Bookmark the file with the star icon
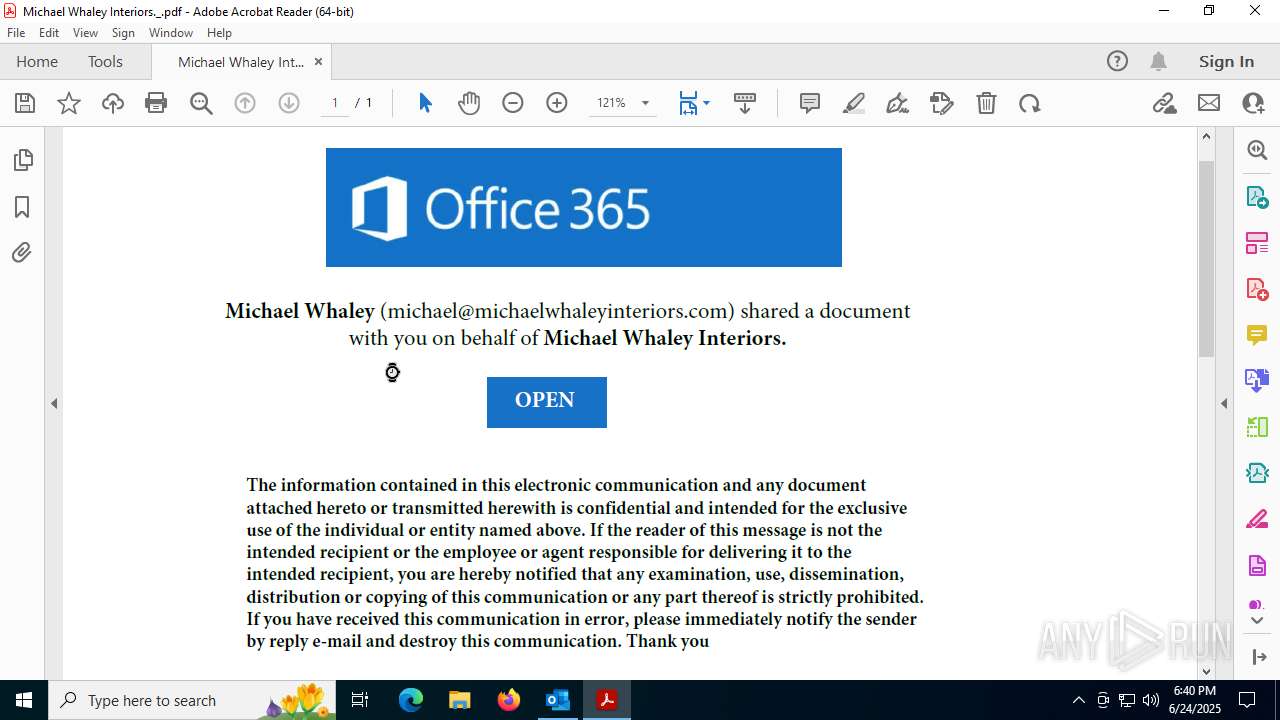This screenshot has height=720, width=1280. click(69, 103)
